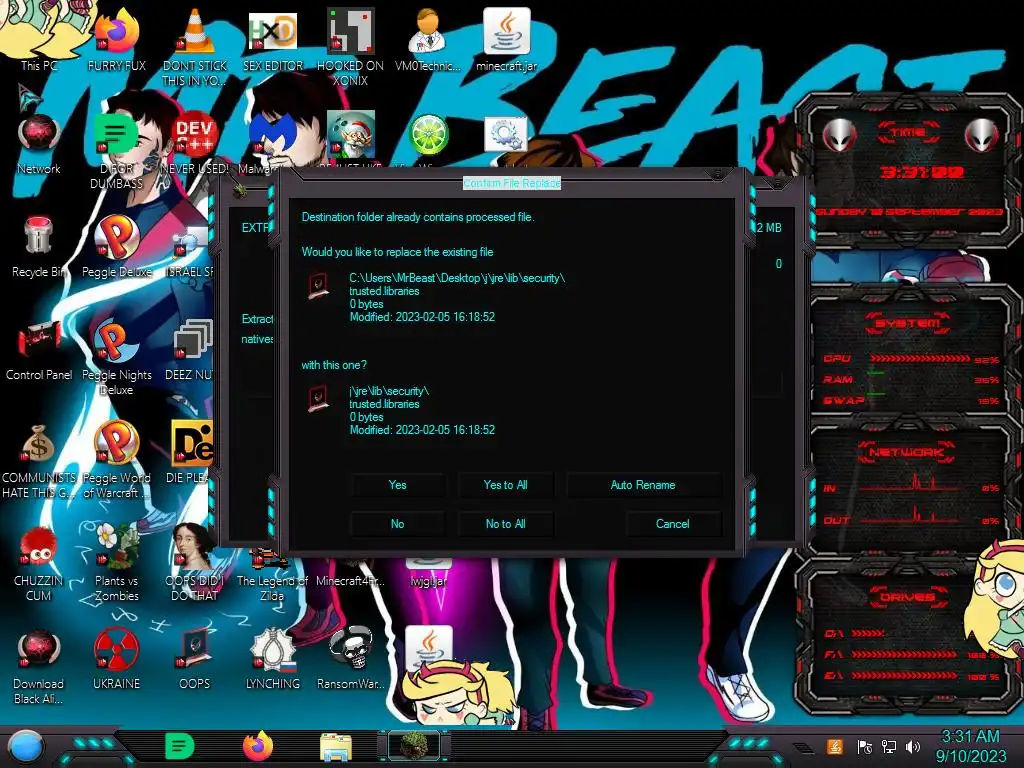Open the RansomWar... skull shortcut

point(350,660)
